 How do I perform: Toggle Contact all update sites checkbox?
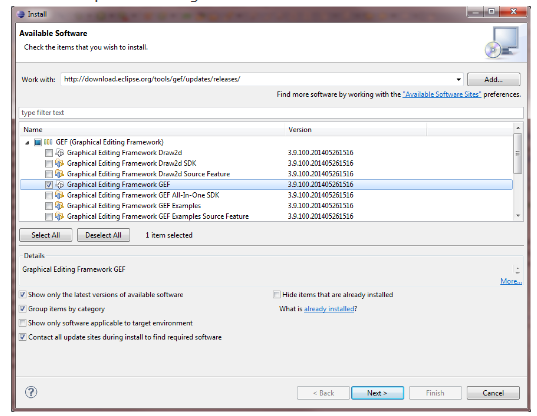tap(23, 337)
